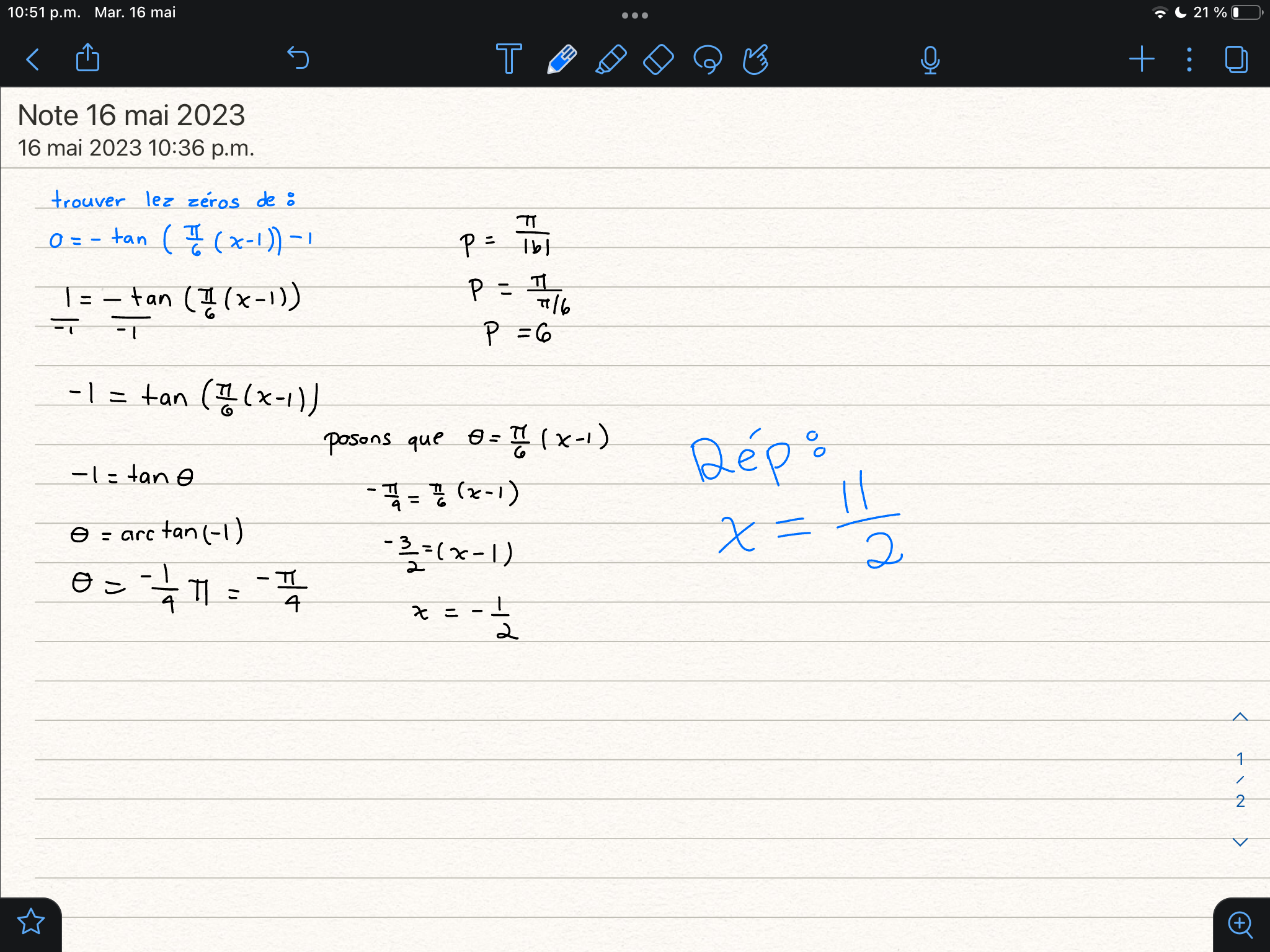Select the Text tool
The height and width of the screenshot is (952, 1270).
[508, 59]
